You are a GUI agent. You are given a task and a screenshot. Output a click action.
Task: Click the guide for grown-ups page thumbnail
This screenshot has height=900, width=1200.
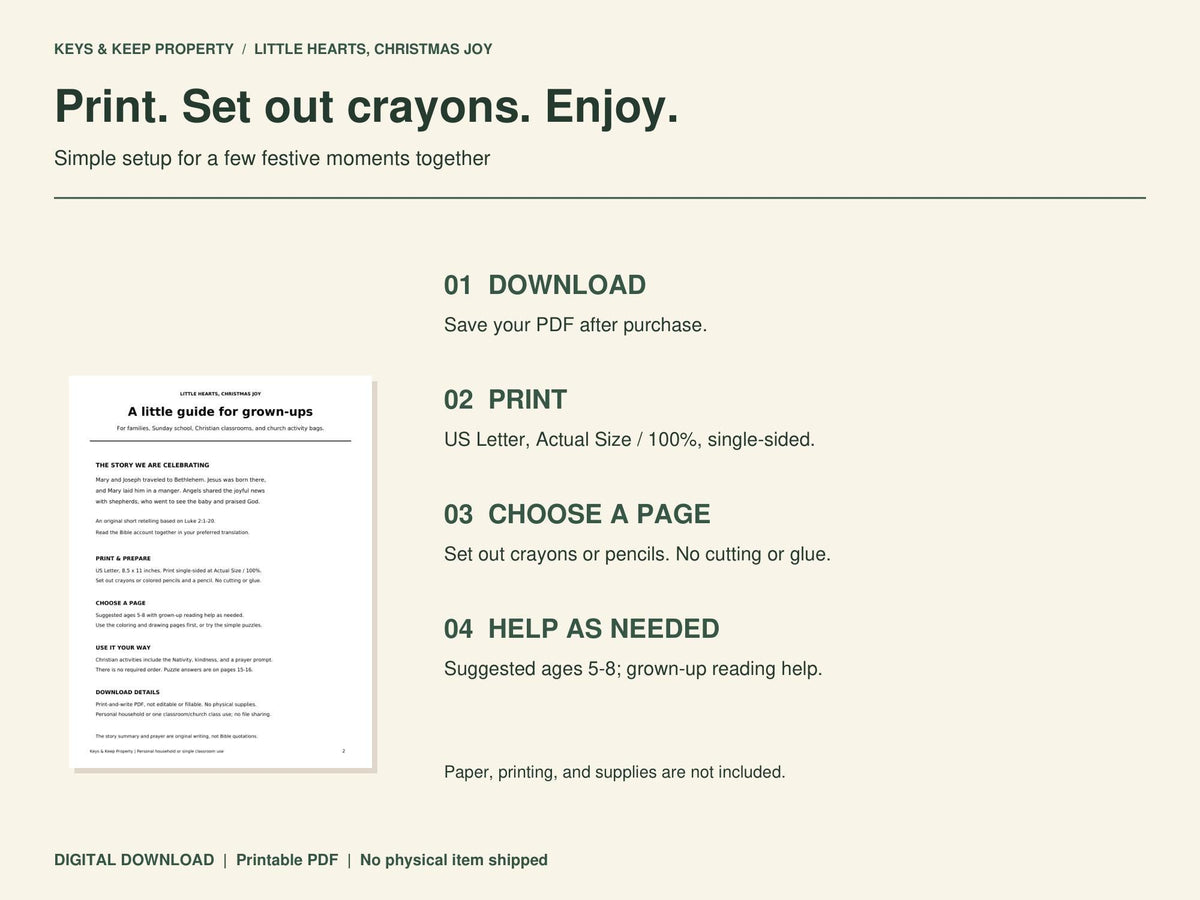(220, 572)
